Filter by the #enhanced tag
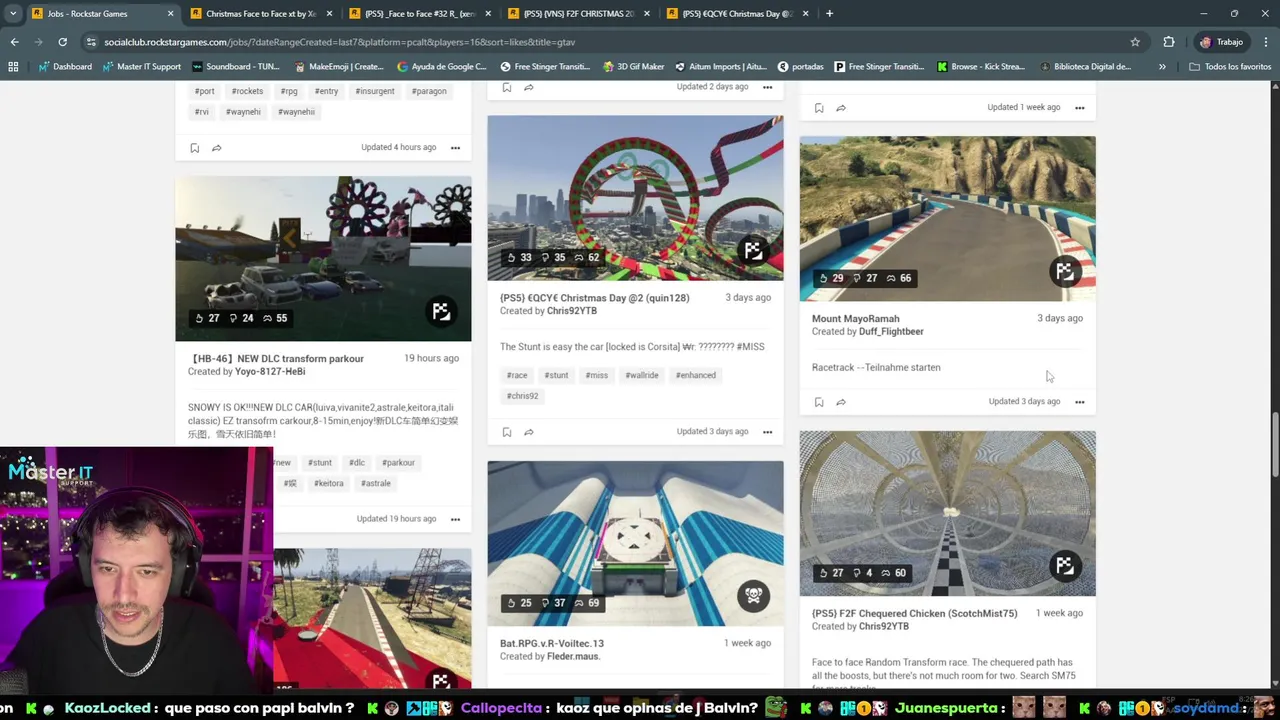The width and height of the screenshot is (1280, 720). [x=696, y=375]
